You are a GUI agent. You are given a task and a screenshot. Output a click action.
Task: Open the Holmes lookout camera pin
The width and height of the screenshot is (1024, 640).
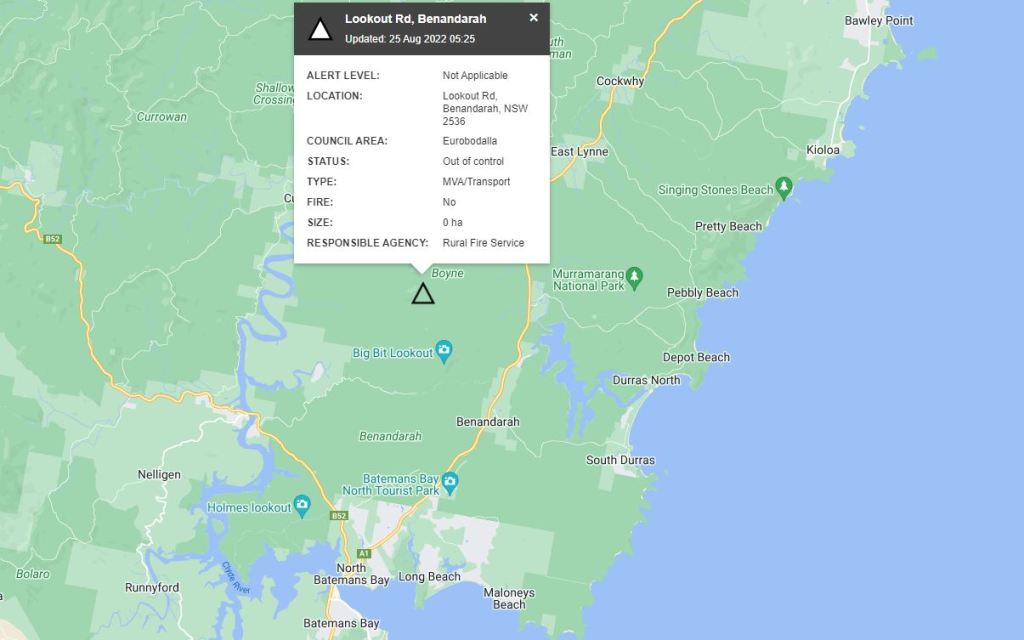pyautogui.click(x=302, y=506)
